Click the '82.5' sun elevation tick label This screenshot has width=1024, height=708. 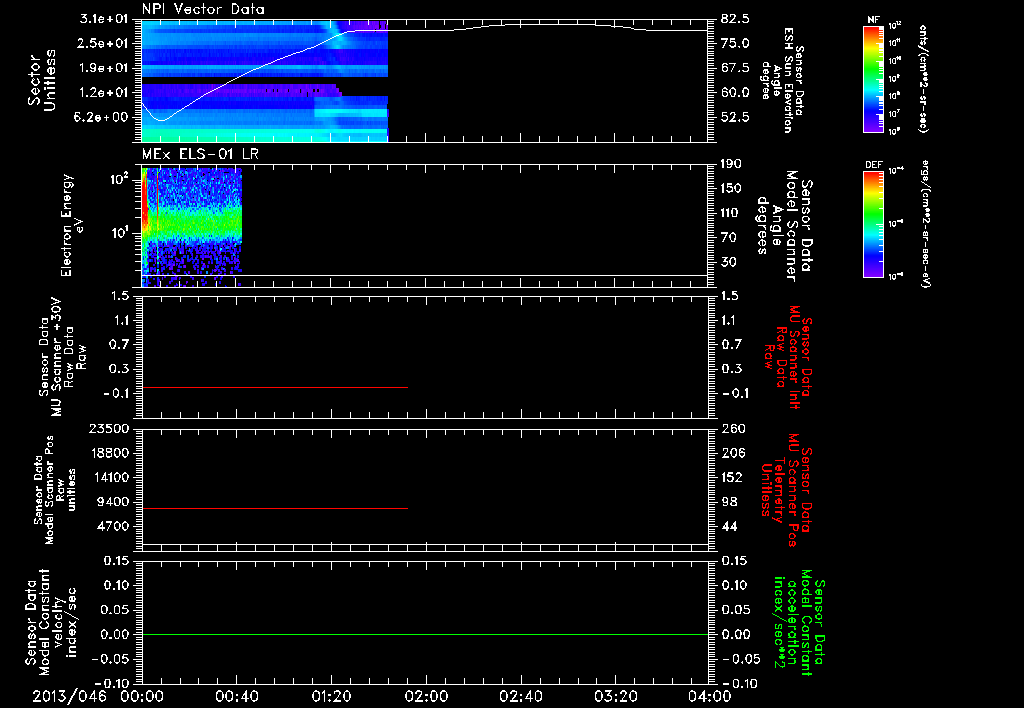tap(735, 19)
